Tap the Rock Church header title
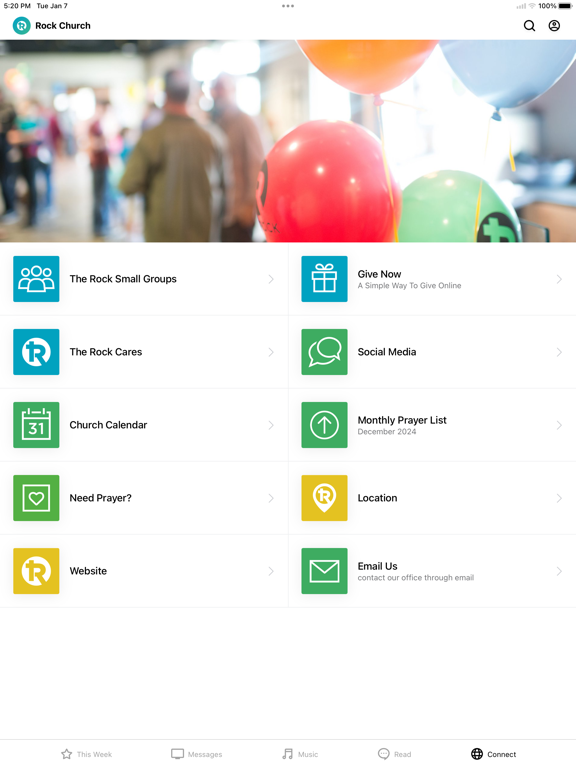Screen dimensions: 576x768 63,25
